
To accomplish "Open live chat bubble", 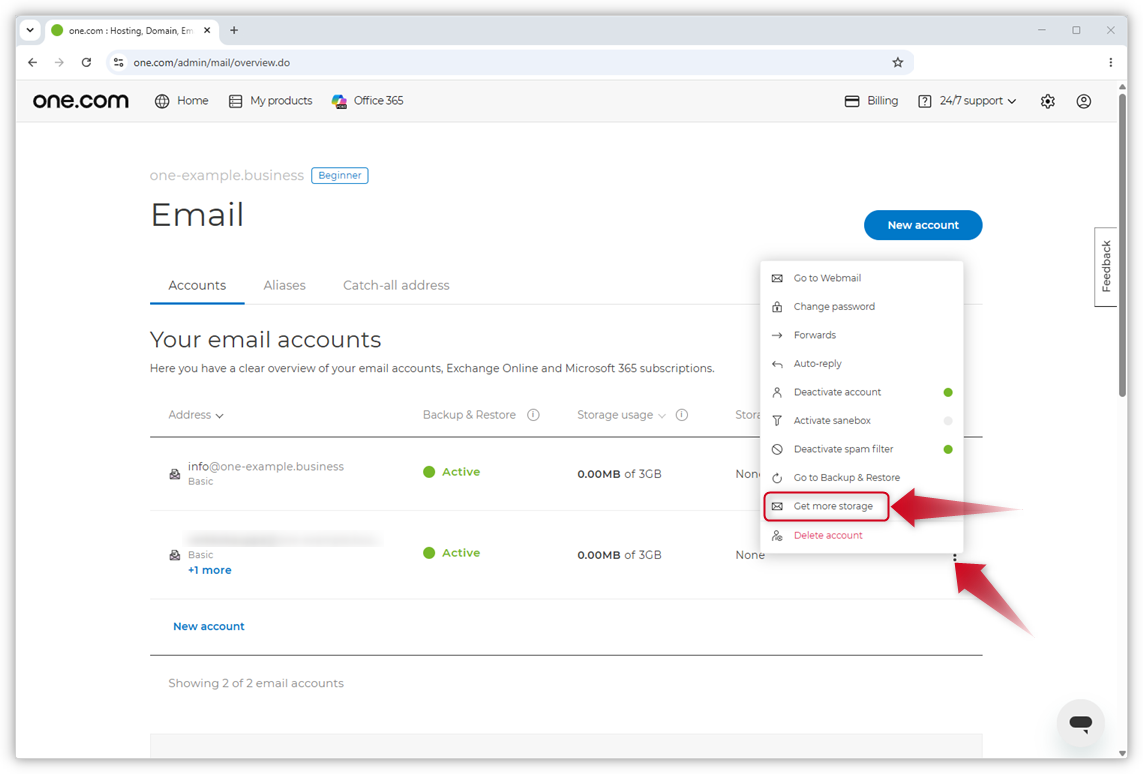I will tap(1080, 723).
